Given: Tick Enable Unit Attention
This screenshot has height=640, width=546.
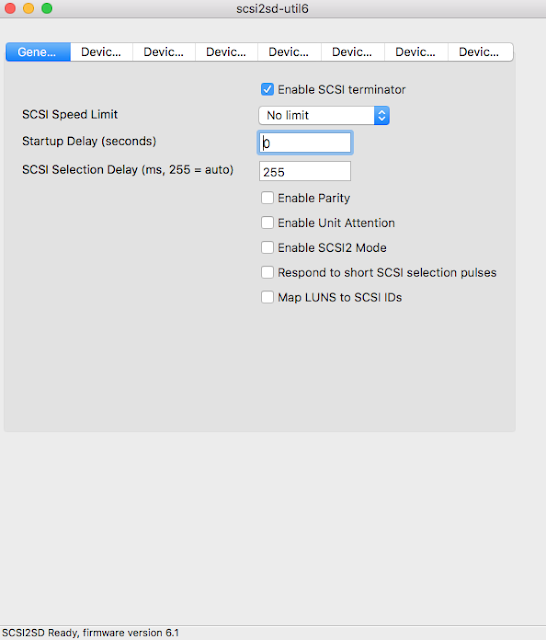Looking at the screenshot, I should click(x=267, y=223).
